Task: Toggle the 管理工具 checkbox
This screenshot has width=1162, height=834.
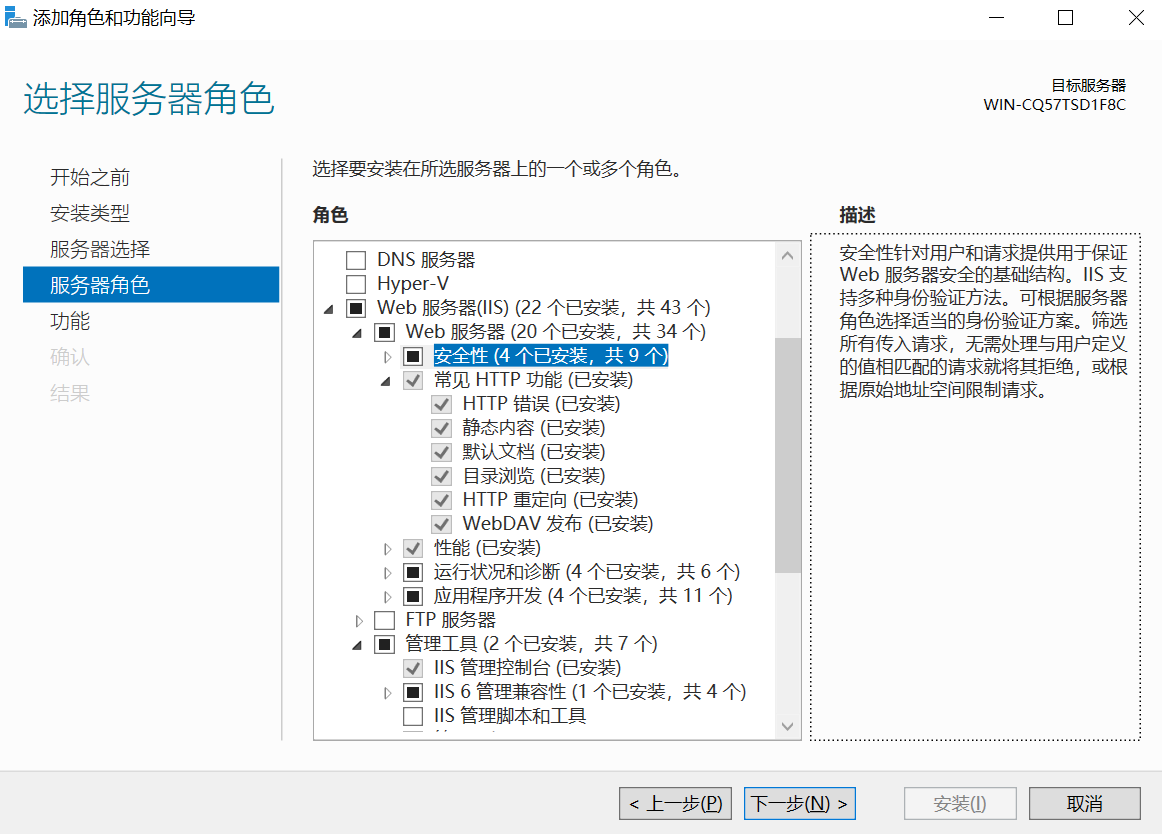Action: tap(385, 644)
